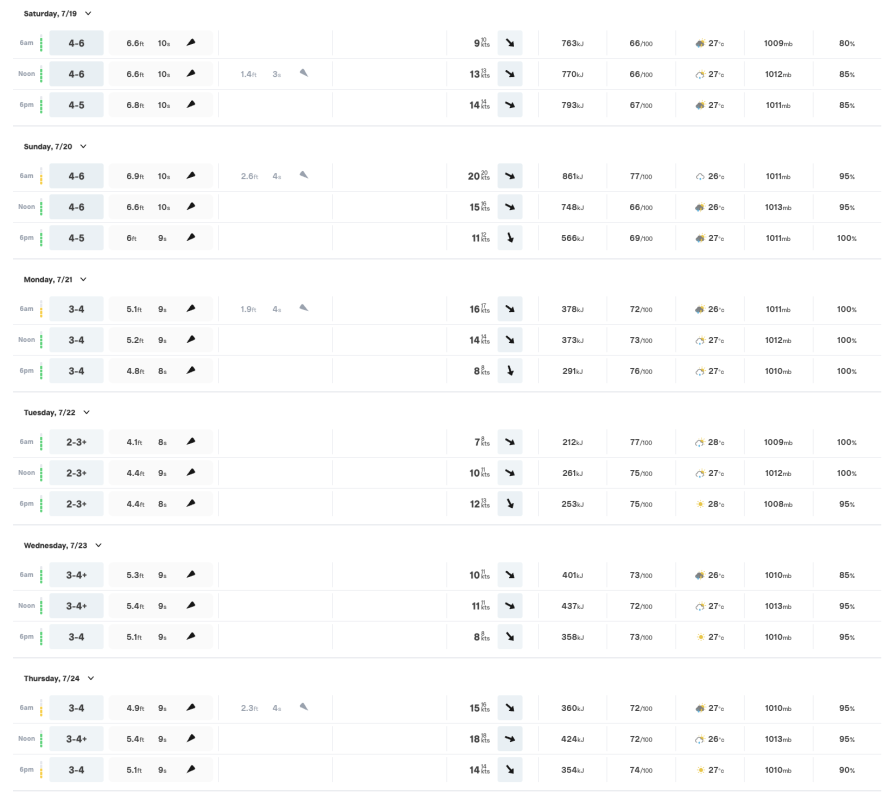This screenshot has width=891, height=800.
Task: Click the 861kJ energy value on Sunday
Action: click(573, 176)
